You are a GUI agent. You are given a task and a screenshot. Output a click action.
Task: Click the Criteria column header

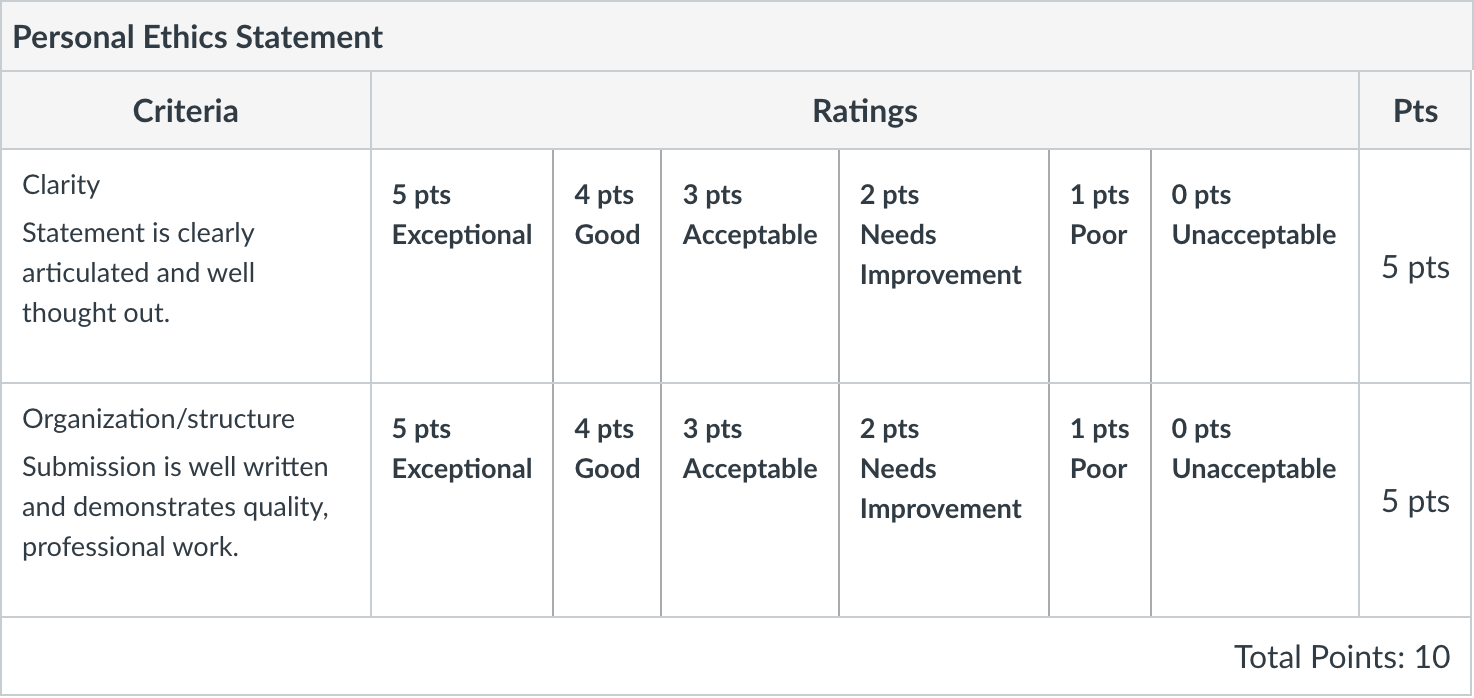coord(186,110)
